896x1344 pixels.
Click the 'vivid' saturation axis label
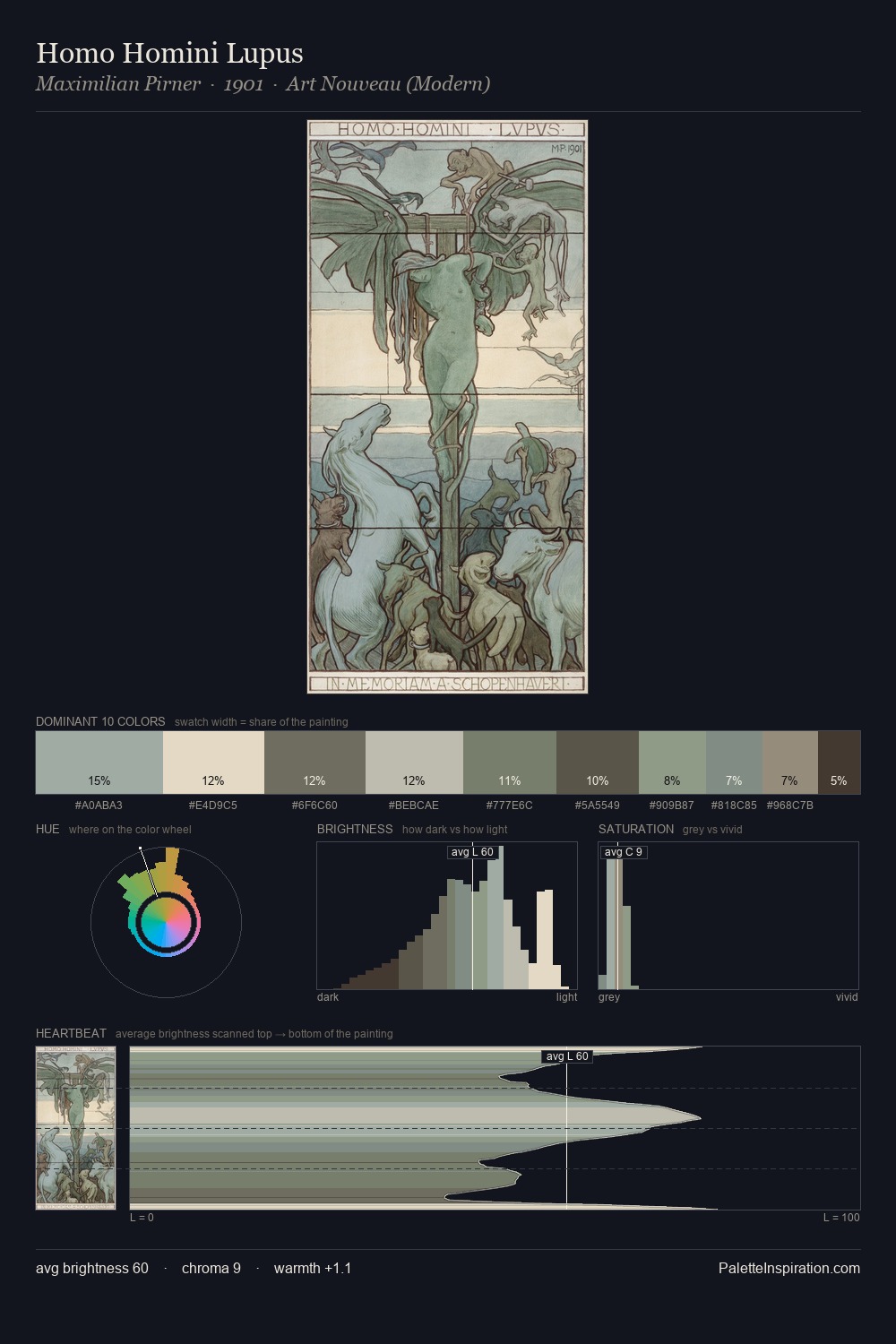click(847, 997)
